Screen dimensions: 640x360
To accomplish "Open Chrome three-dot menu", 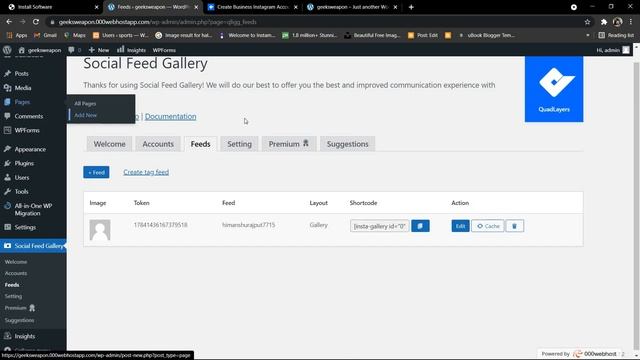I will coord(631,22).
